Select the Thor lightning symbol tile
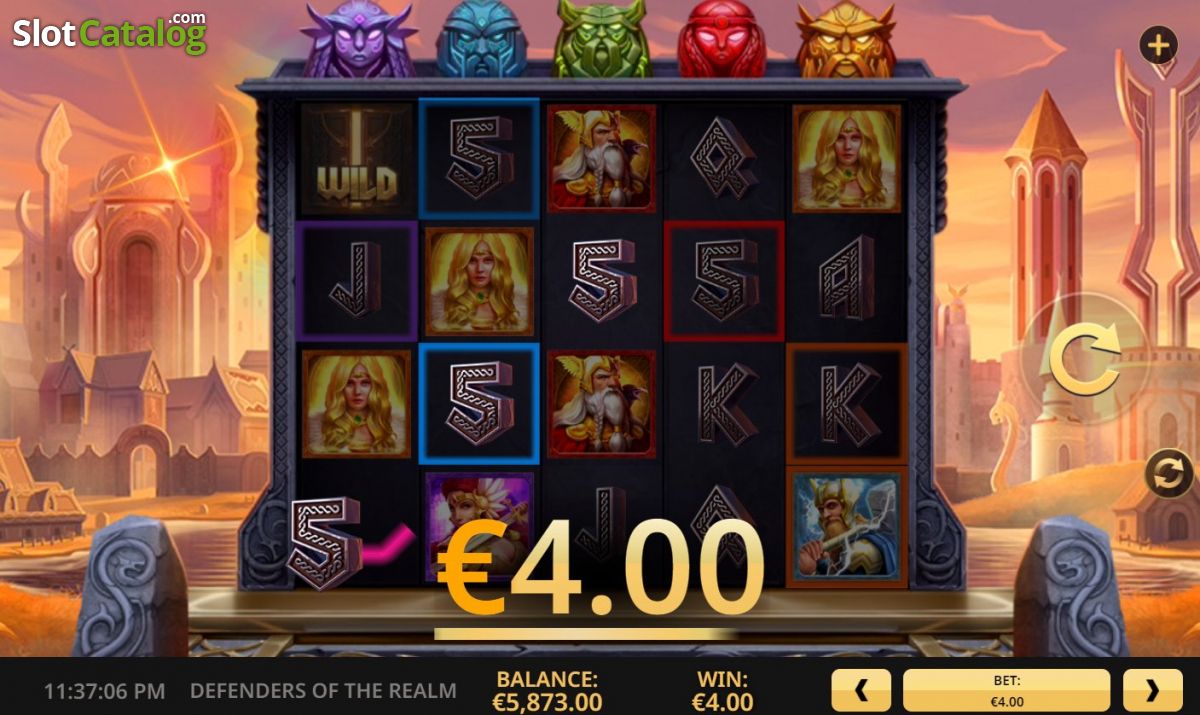Image resolution: width=1200 pixels, height=715 pixels. [846, 526]
